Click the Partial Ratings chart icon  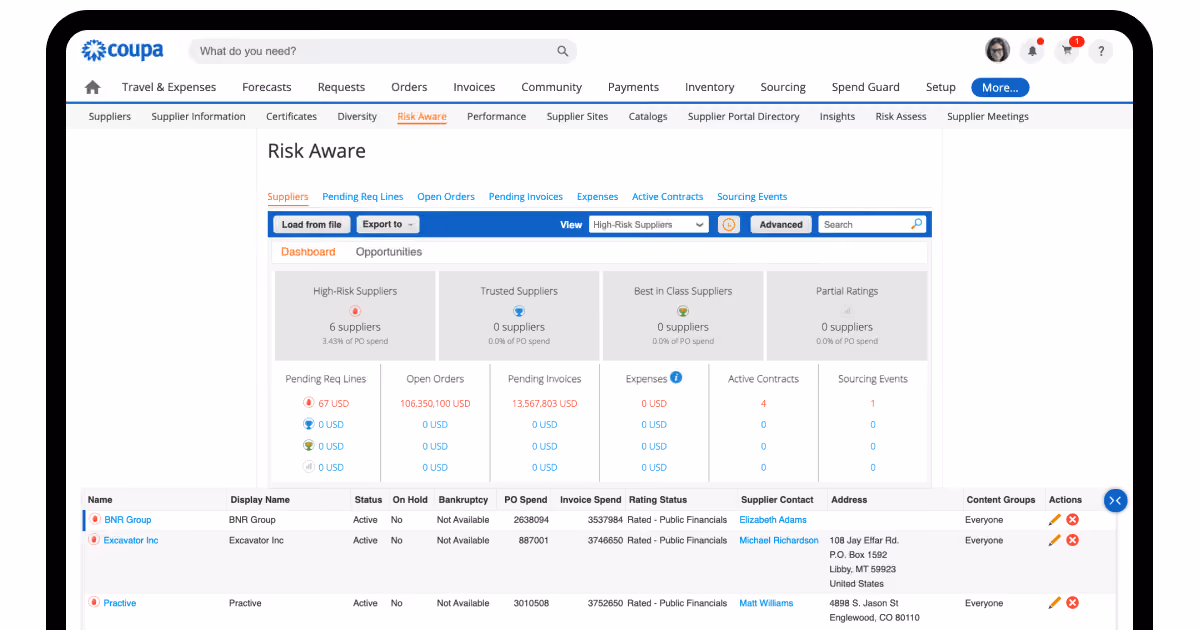pos(847,311)
